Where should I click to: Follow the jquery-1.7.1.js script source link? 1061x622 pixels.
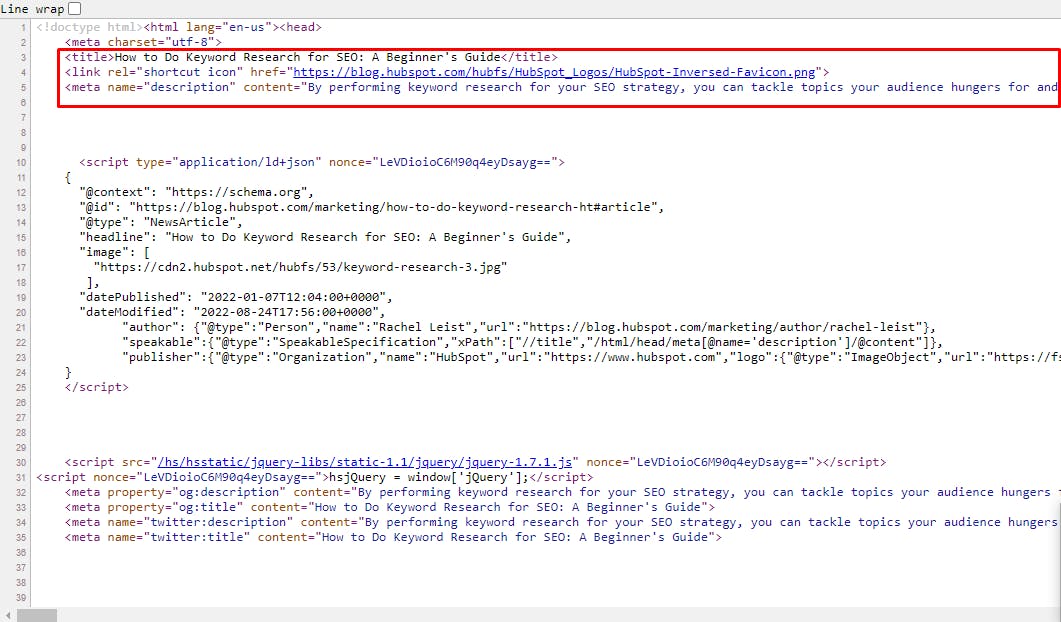pyautogui.click(x=365, y=462)
